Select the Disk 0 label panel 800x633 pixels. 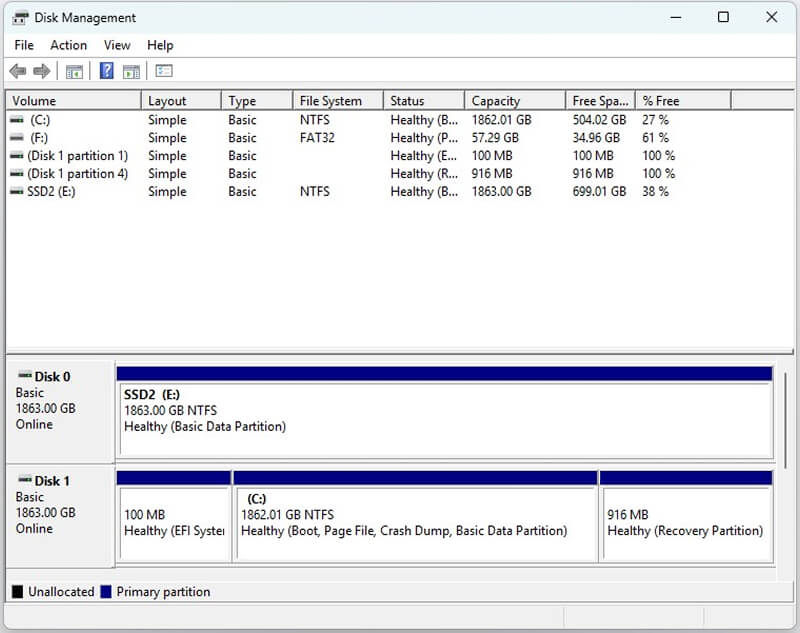pyautogui.click(x=60, y=412)
